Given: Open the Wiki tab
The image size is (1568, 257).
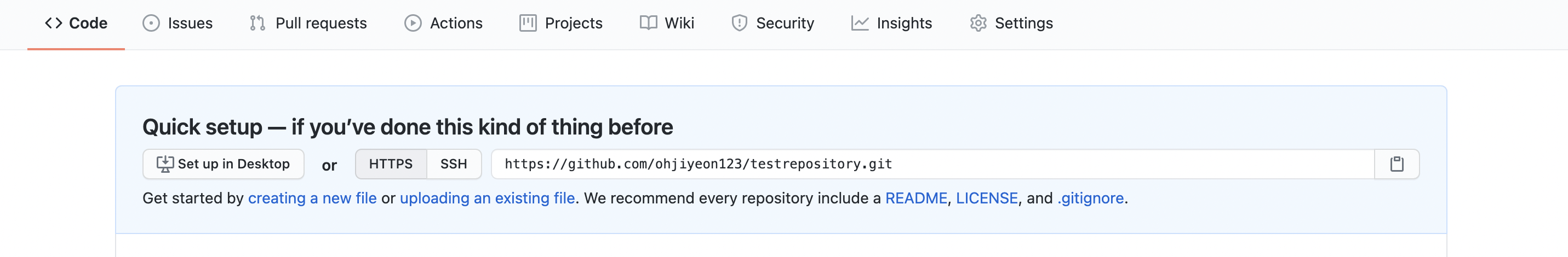Looking at the screenshot, I should pyautogui.click(x=667, y=23).
